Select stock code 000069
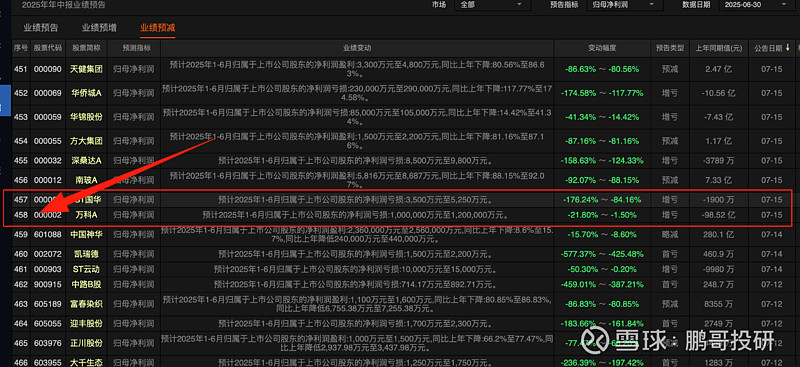Viewport: 800px width, 367px height. (48, 93)
